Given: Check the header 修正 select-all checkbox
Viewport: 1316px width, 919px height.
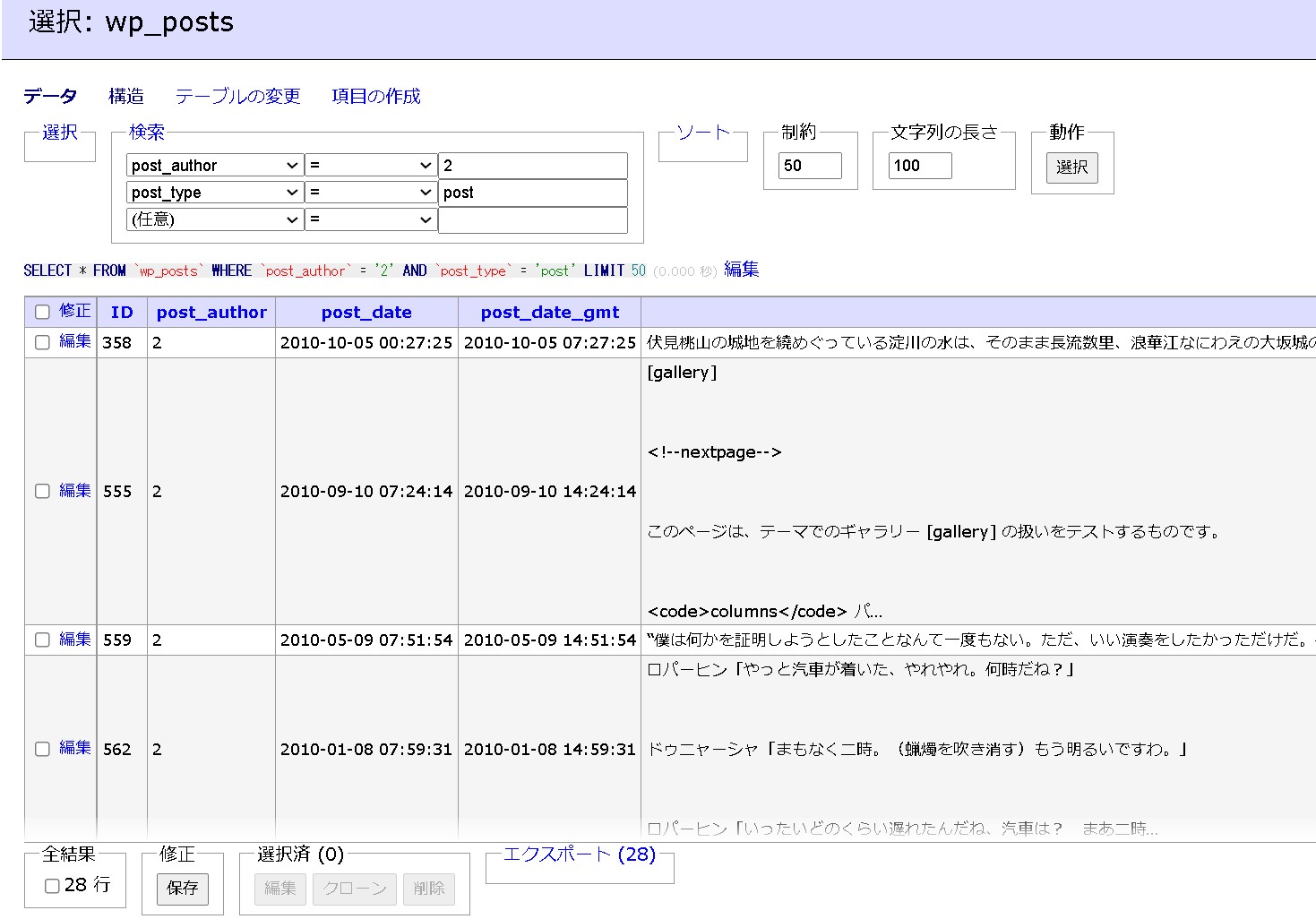Looking at the screenshot, I should [x=41, y=311].
